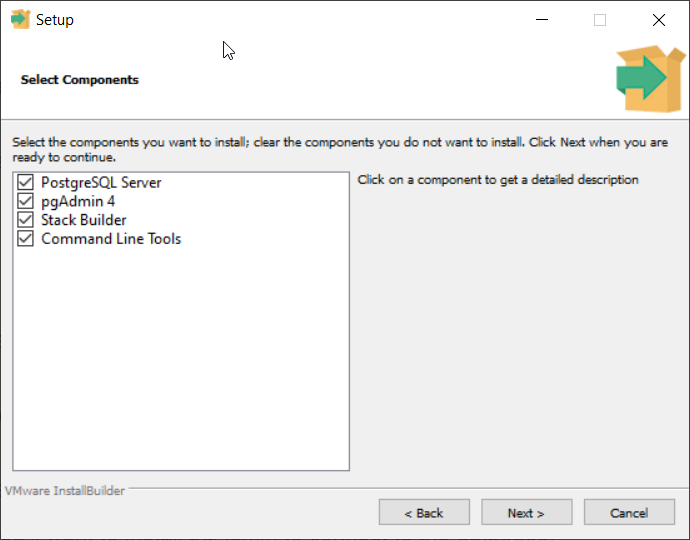The image size is (690, 540).
Task: Proceed by pressing Next
Action: click(x=526, y=513)
